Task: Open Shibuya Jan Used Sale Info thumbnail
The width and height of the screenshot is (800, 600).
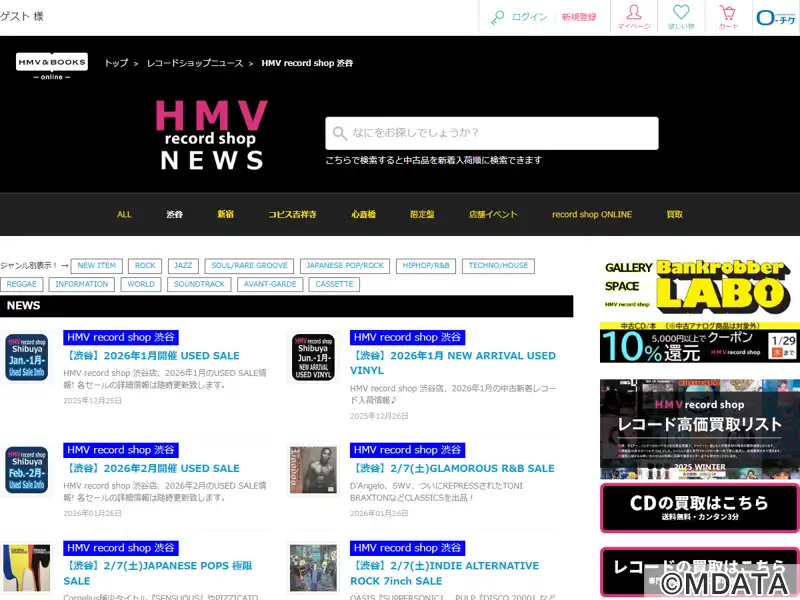Action: point(27,357)
